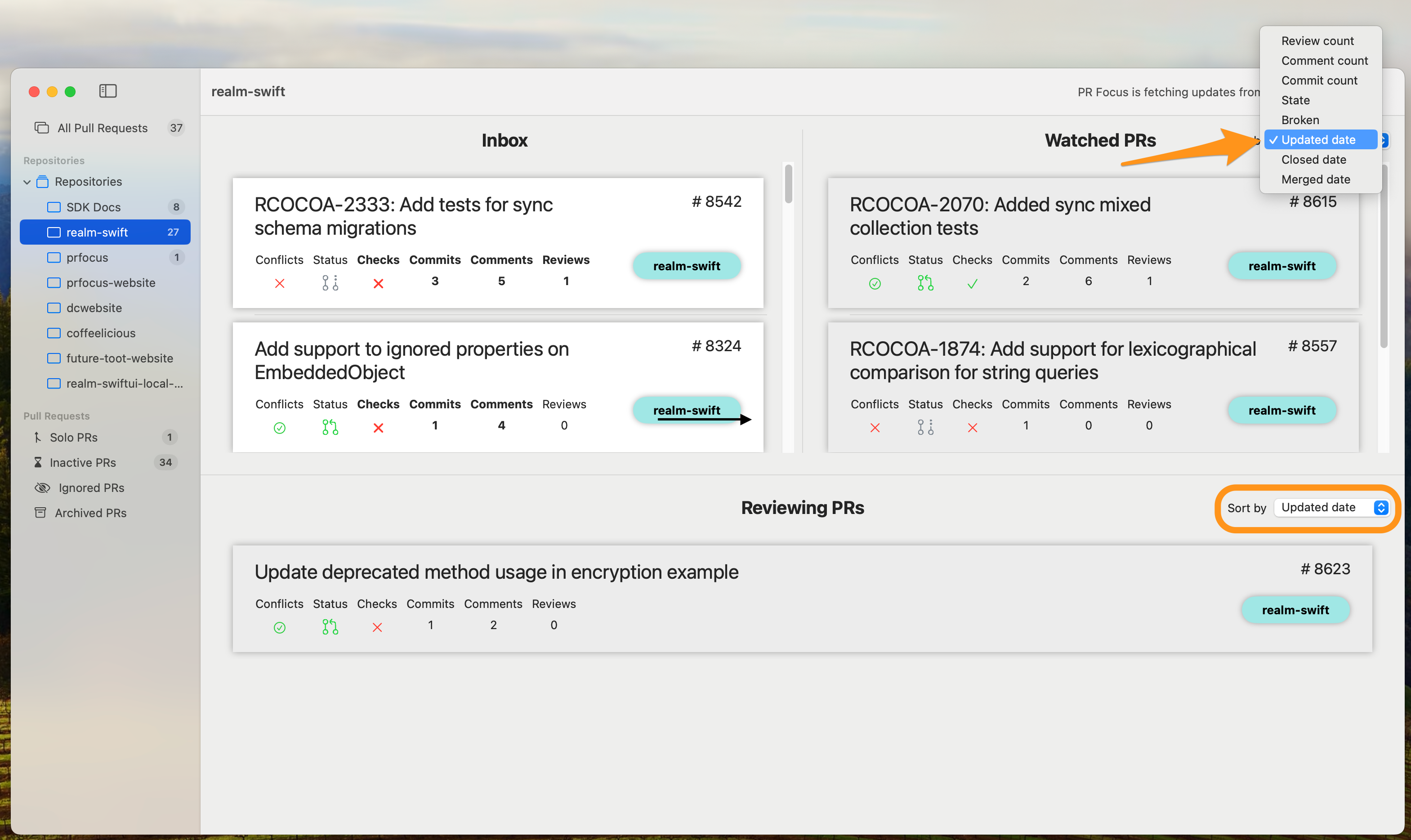
Task: Click green conflicts checkmark on PR 8324
Action: pyautogui.click(x=280, y=428)
